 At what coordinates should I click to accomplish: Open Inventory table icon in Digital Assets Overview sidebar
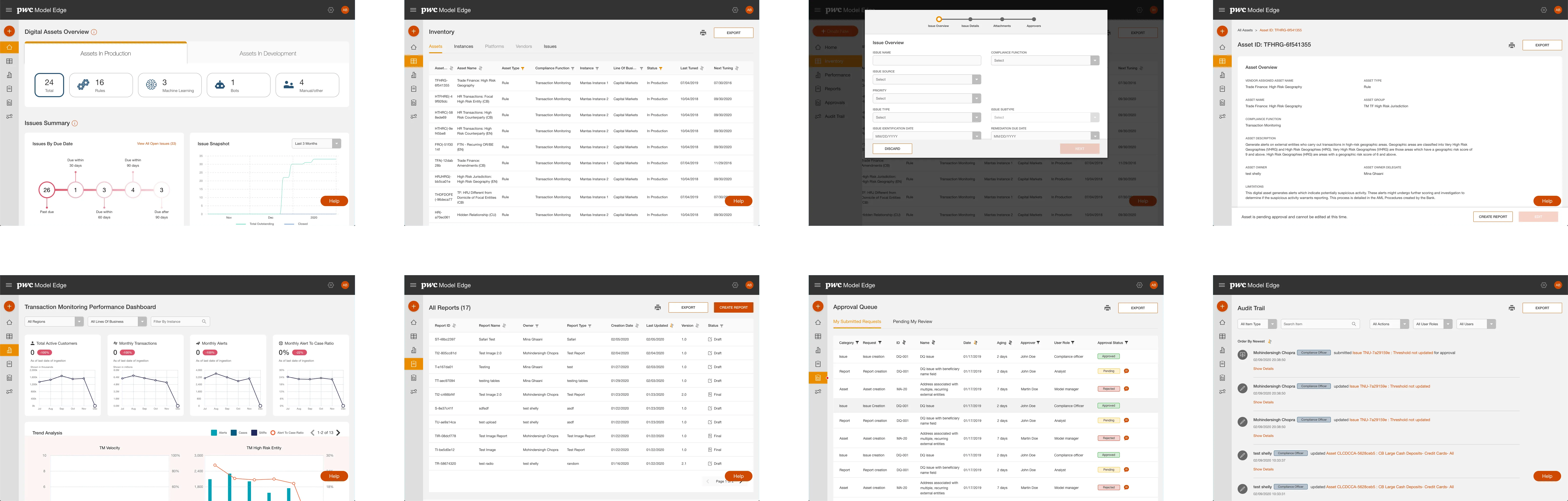(x=9, y=61)
